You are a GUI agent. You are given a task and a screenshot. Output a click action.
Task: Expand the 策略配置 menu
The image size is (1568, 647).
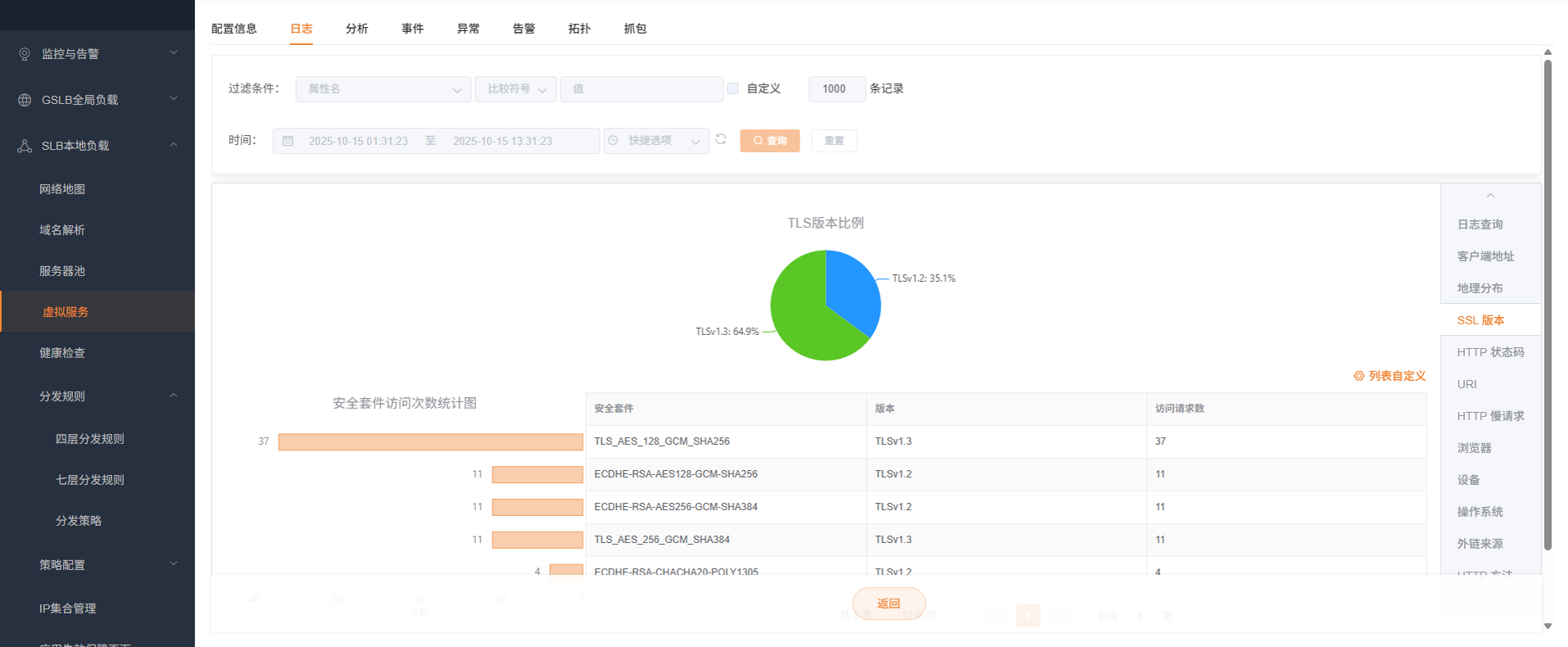(x=174, y=564)
